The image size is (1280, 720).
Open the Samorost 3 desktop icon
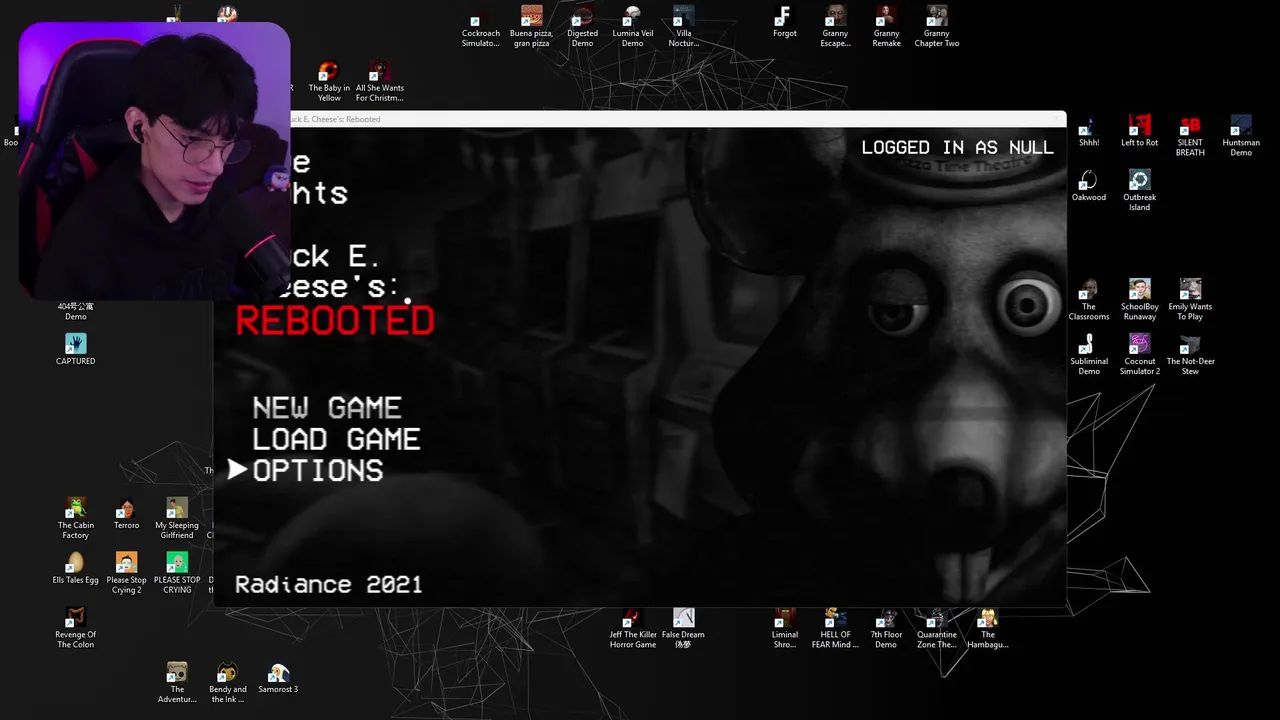coord(278,678)
